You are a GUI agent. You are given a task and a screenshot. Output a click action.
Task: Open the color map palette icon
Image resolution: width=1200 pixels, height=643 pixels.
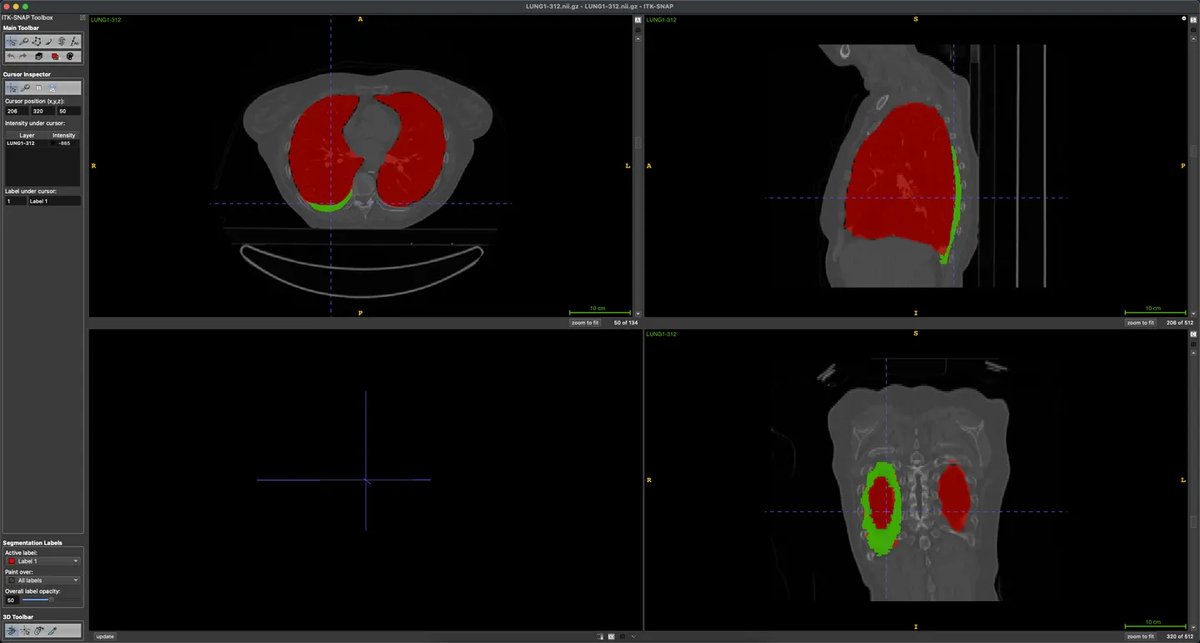[x=70, y=56]
